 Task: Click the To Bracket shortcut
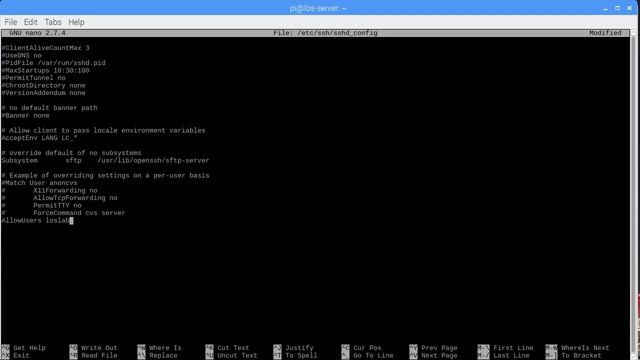pyautogui.click(x=574, y=356)
